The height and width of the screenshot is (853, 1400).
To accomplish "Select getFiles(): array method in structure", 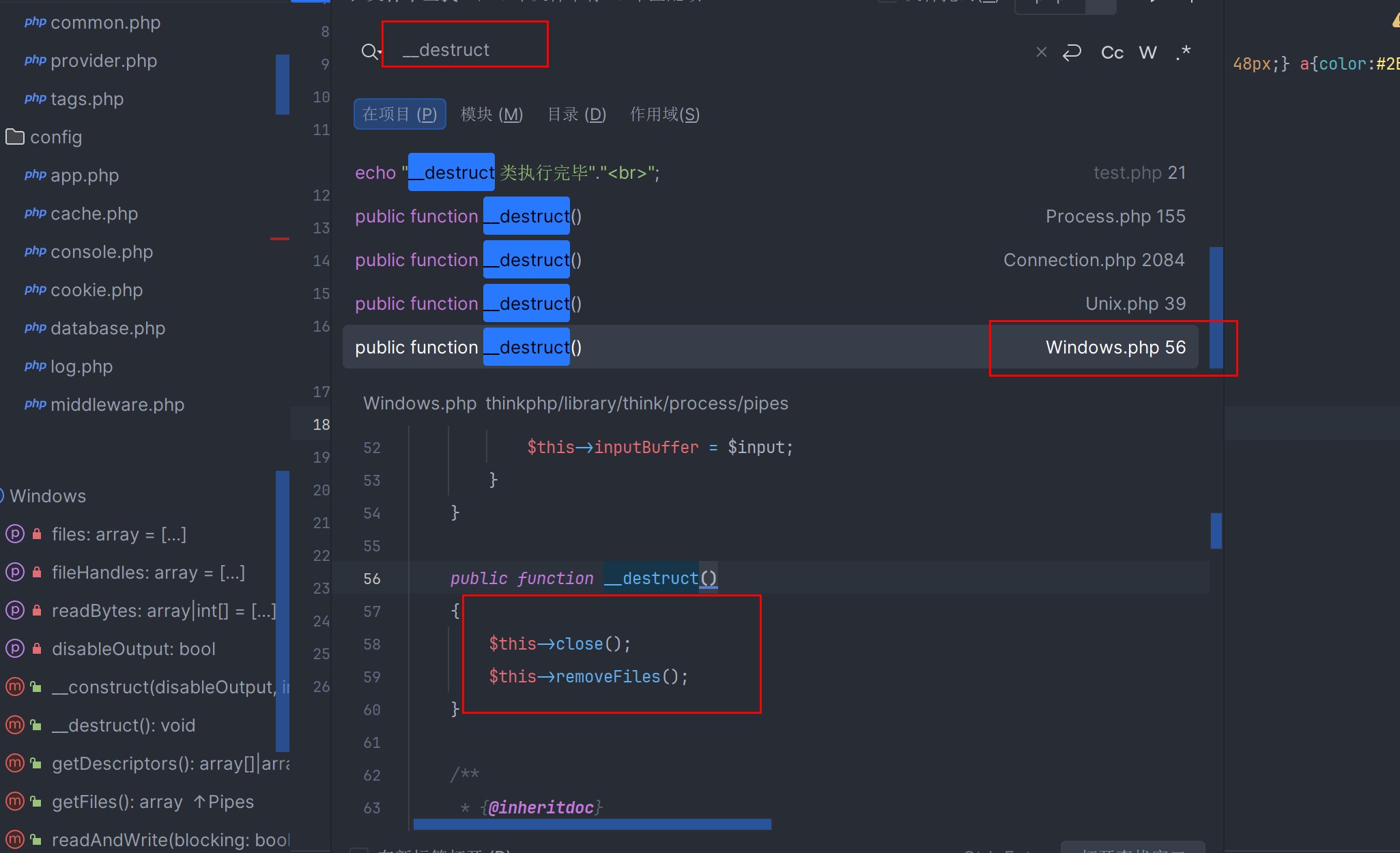I will (117, 802).
